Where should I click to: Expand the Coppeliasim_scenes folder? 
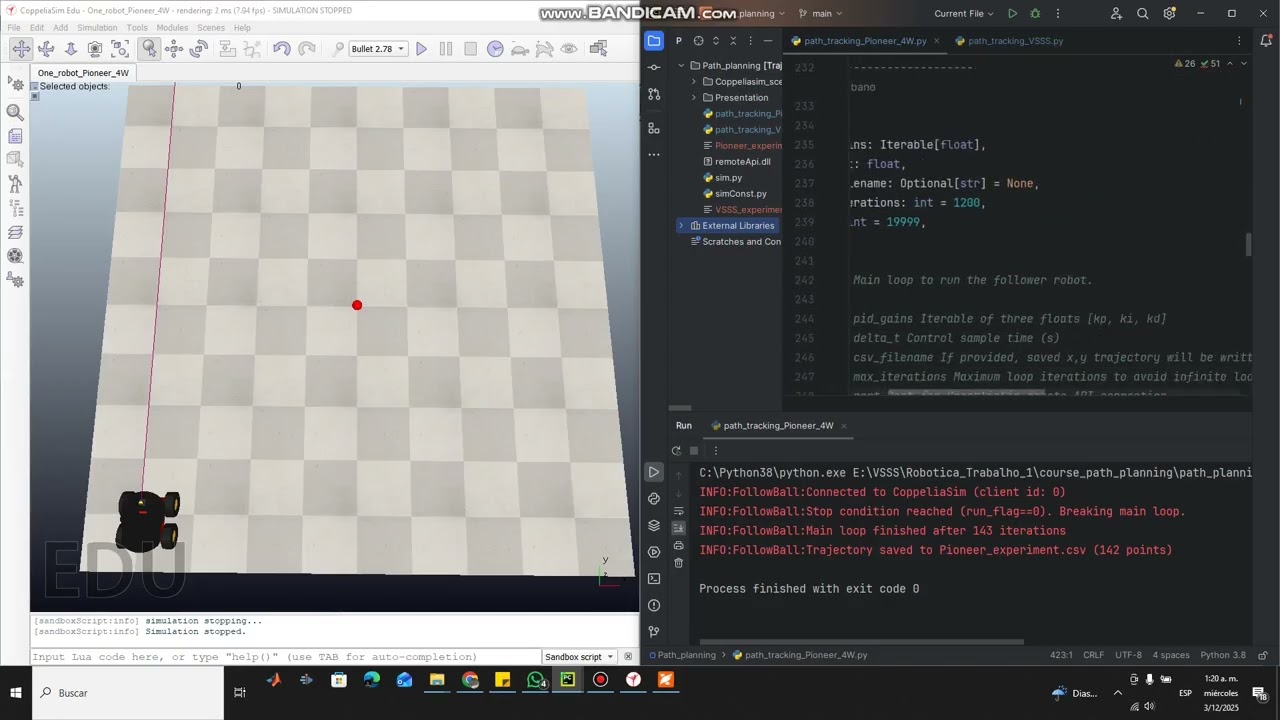(x=694, y=82)
